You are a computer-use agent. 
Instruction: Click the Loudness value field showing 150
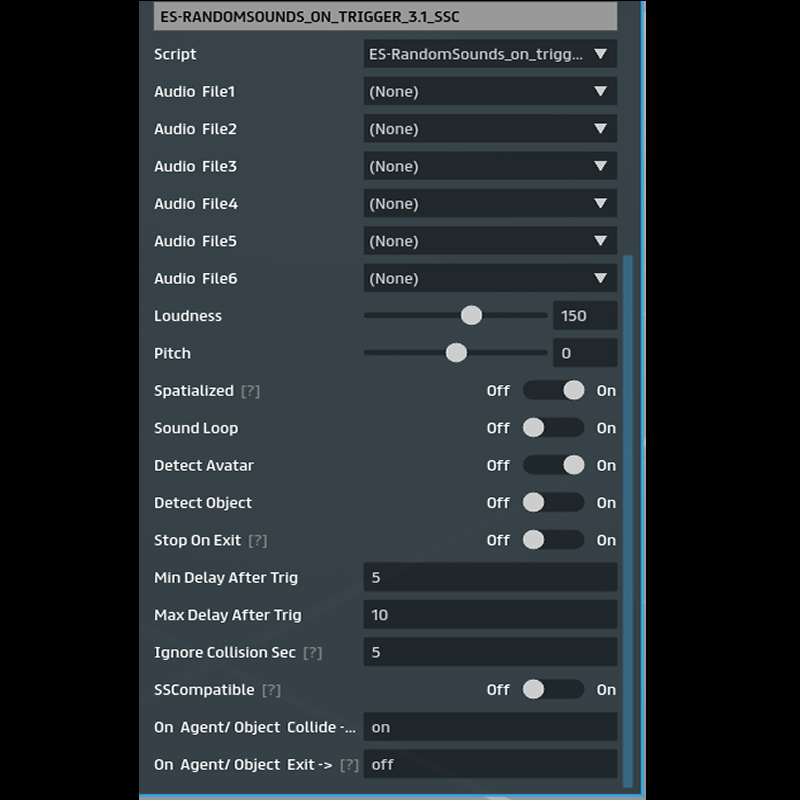point(584,316)
